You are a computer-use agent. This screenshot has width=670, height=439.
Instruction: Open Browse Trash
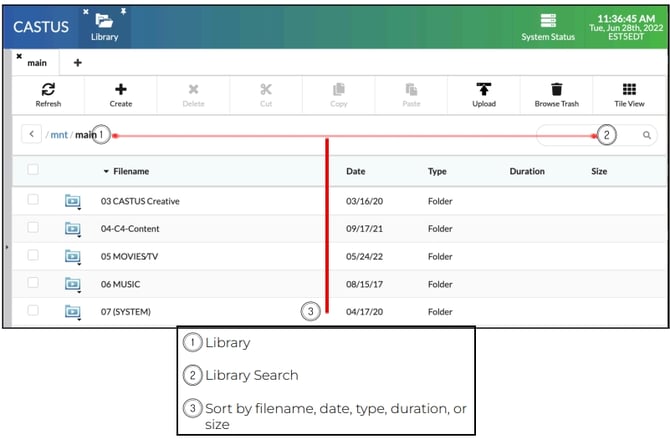pyautogui.click(x=557, y=90)
